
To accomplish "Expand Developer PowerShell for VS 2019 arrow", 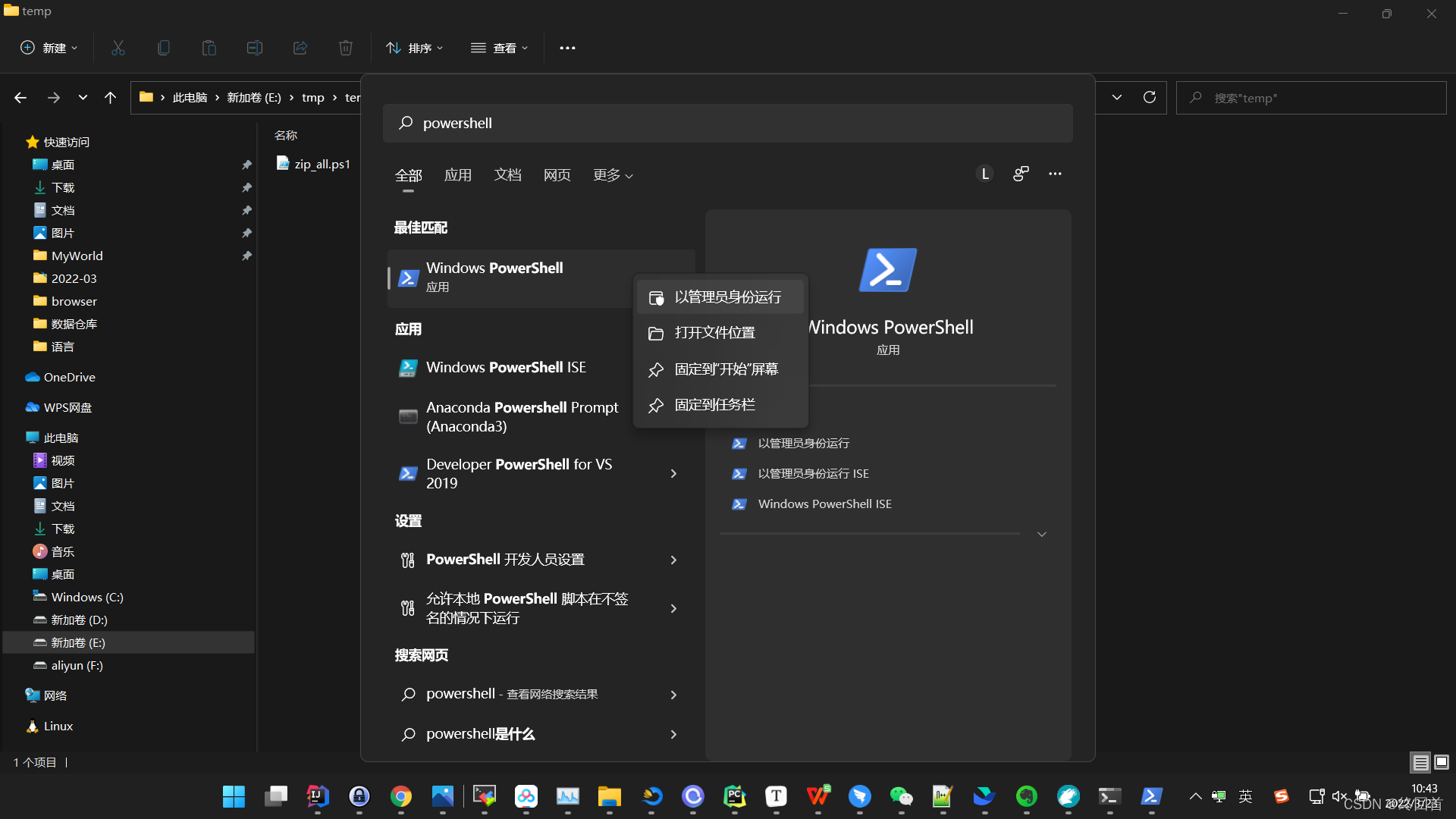I will point(673,474).
